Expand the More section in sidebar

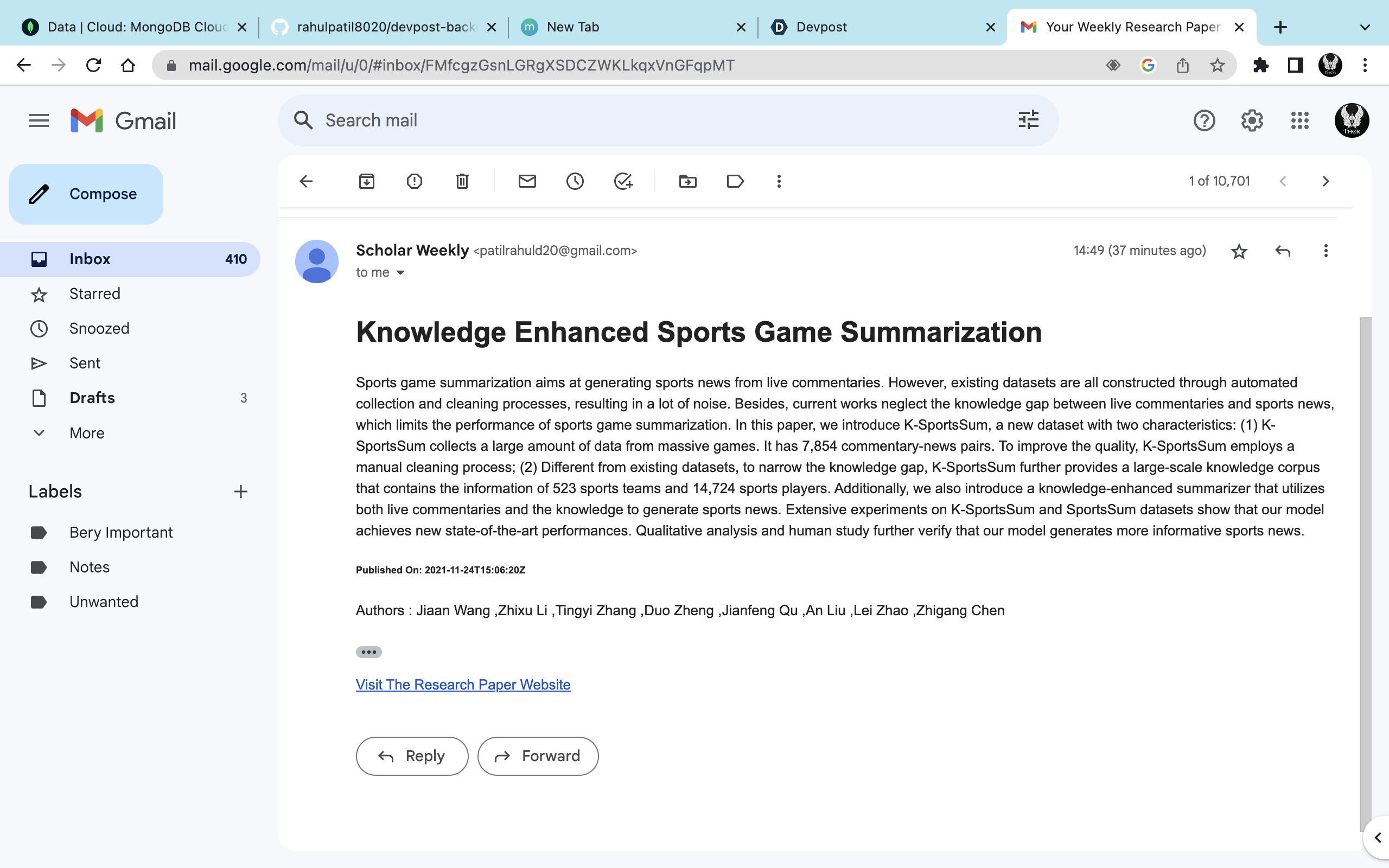(x=86, y=433)
